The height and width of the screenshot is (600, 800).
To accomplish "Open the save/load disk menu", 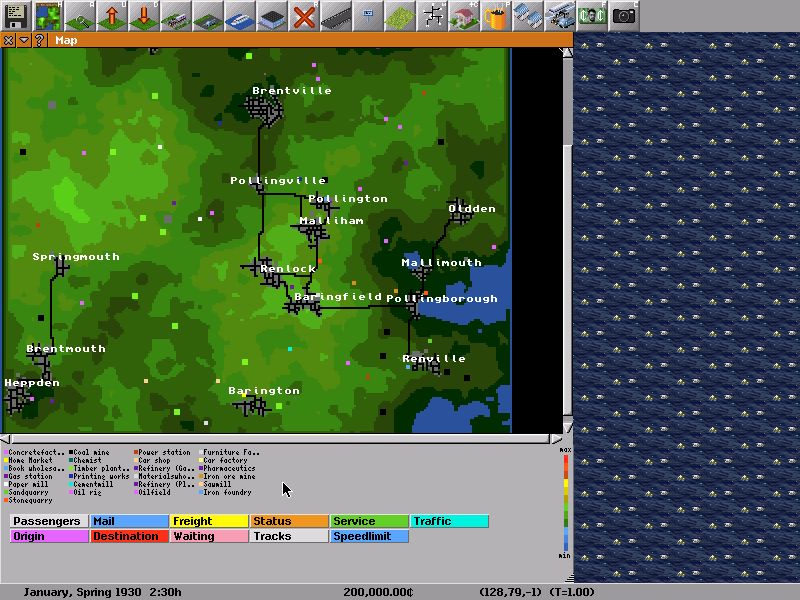I will (x=15, y=15).
